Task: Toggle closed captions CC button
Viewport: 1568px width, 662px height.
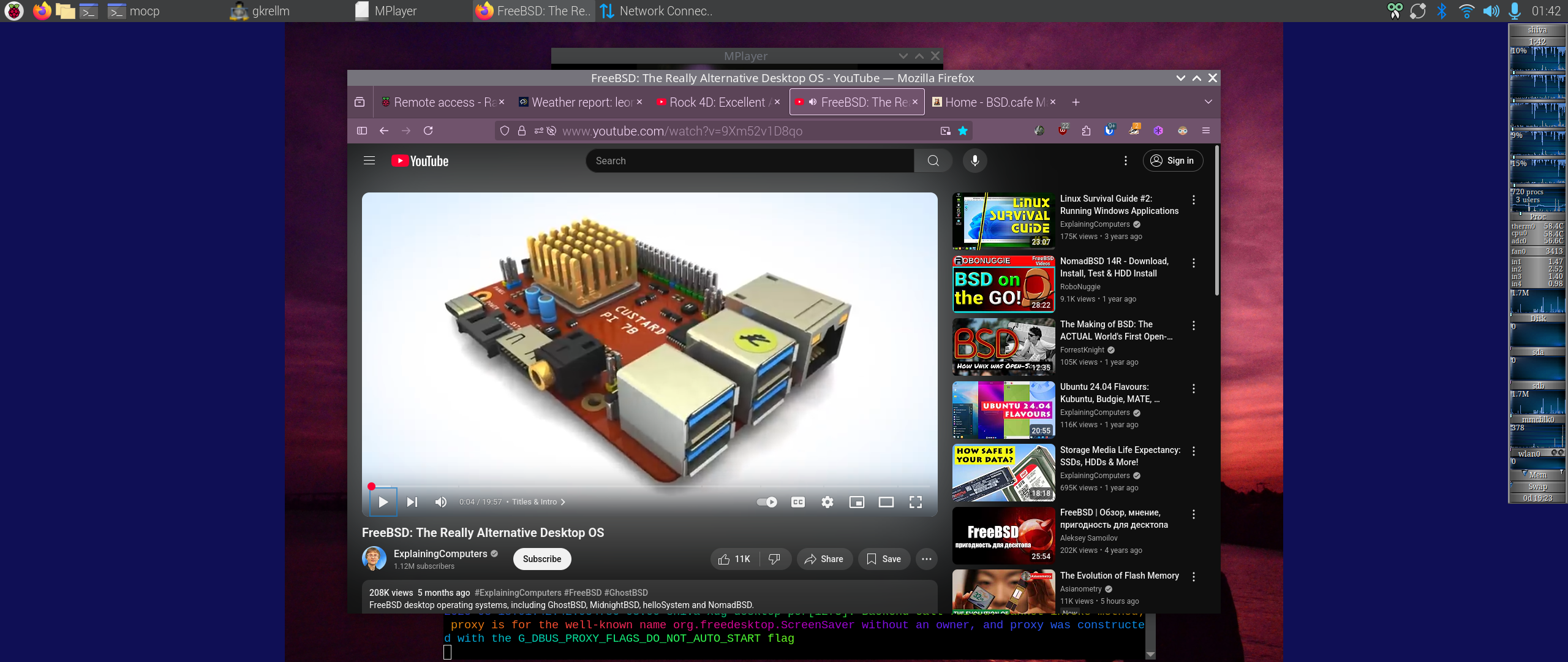Action: 798,502
